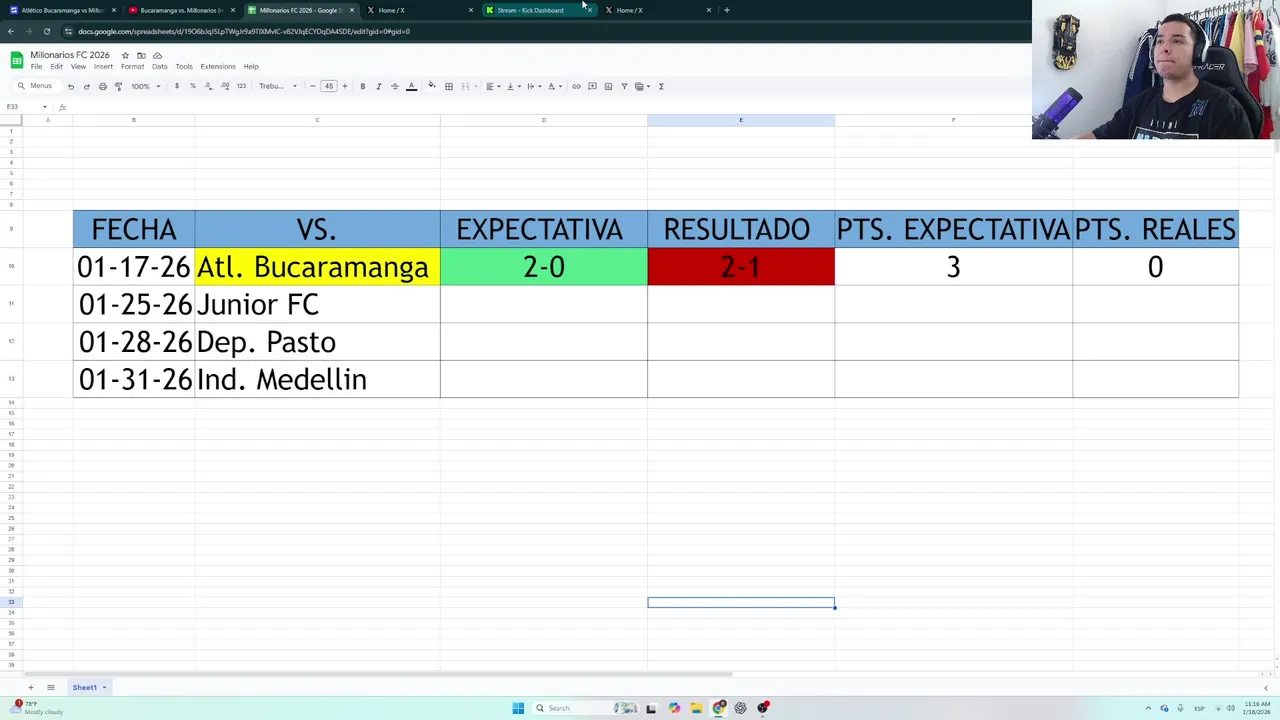Viewport: 1280px width, 720px height.
Task: Click the redo icon in toolbar
Action: click(x=86, y=86)
